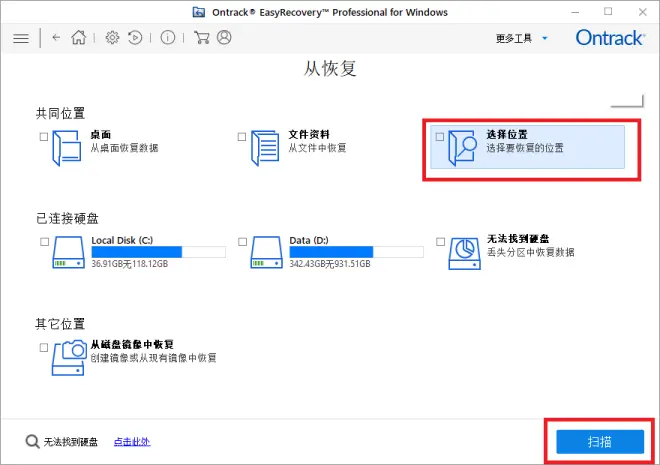Image resolution: width=660 pixels, height=465 pixels.
Task: Check the 从磁盘镜像中恢复 checkbox
Action: [x=44, y=347]
